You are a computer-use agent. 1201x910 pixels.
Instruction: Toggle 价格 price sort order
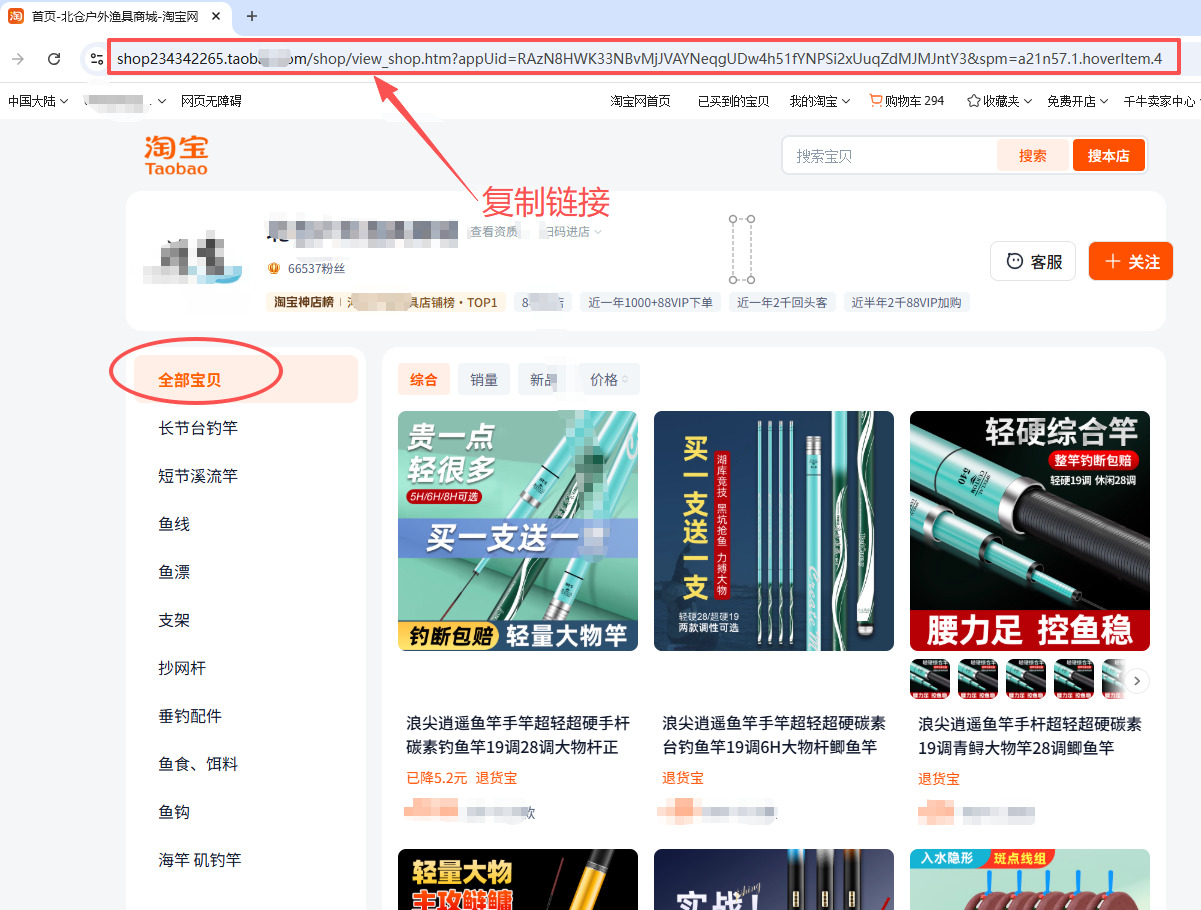click(x=608, y=380)
